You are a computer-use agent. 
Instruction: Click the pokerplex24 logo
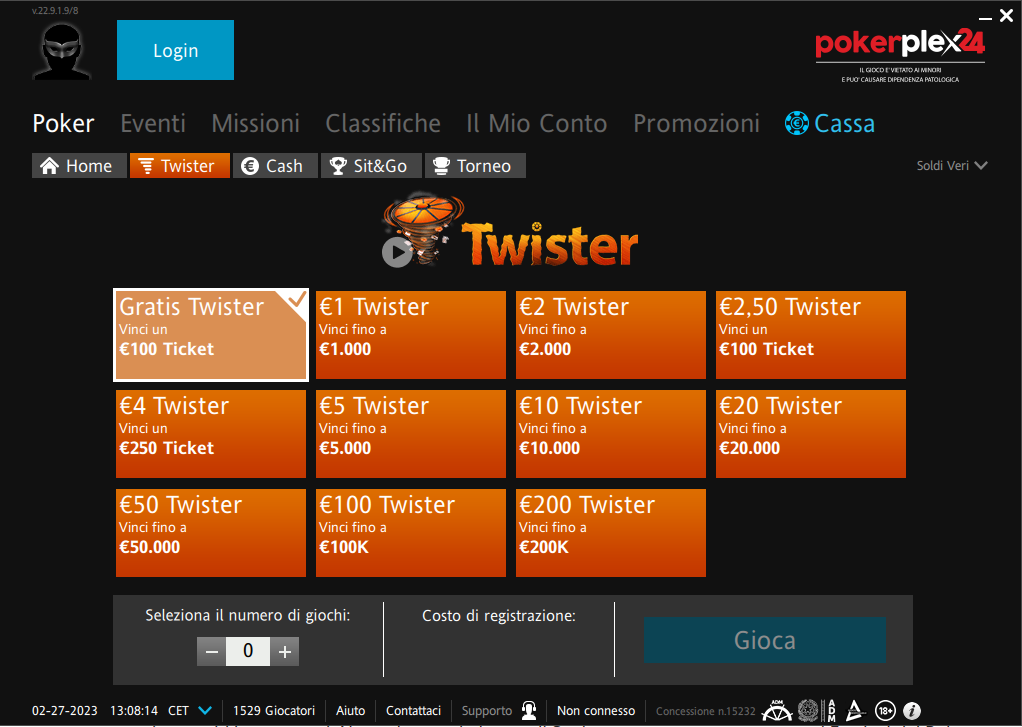(899, 45)
